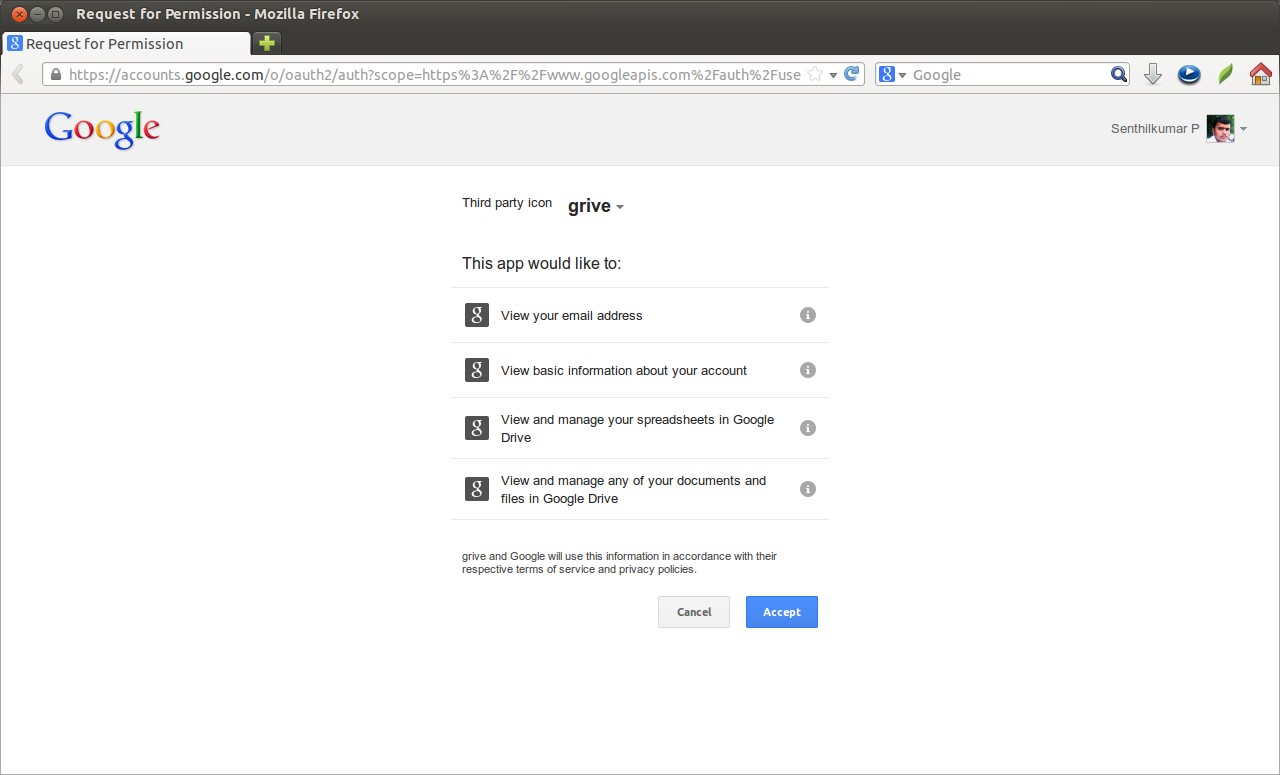Viewport: 1280px width, 775px height.
Task: Click Google icon beside spreadsheets permission
Action: click(477, 428)
